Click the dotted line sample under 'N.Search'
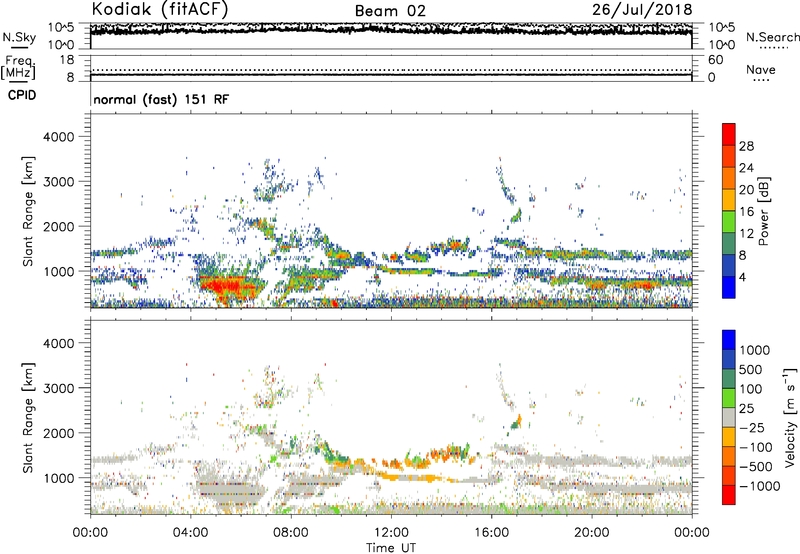 [773, 48]
